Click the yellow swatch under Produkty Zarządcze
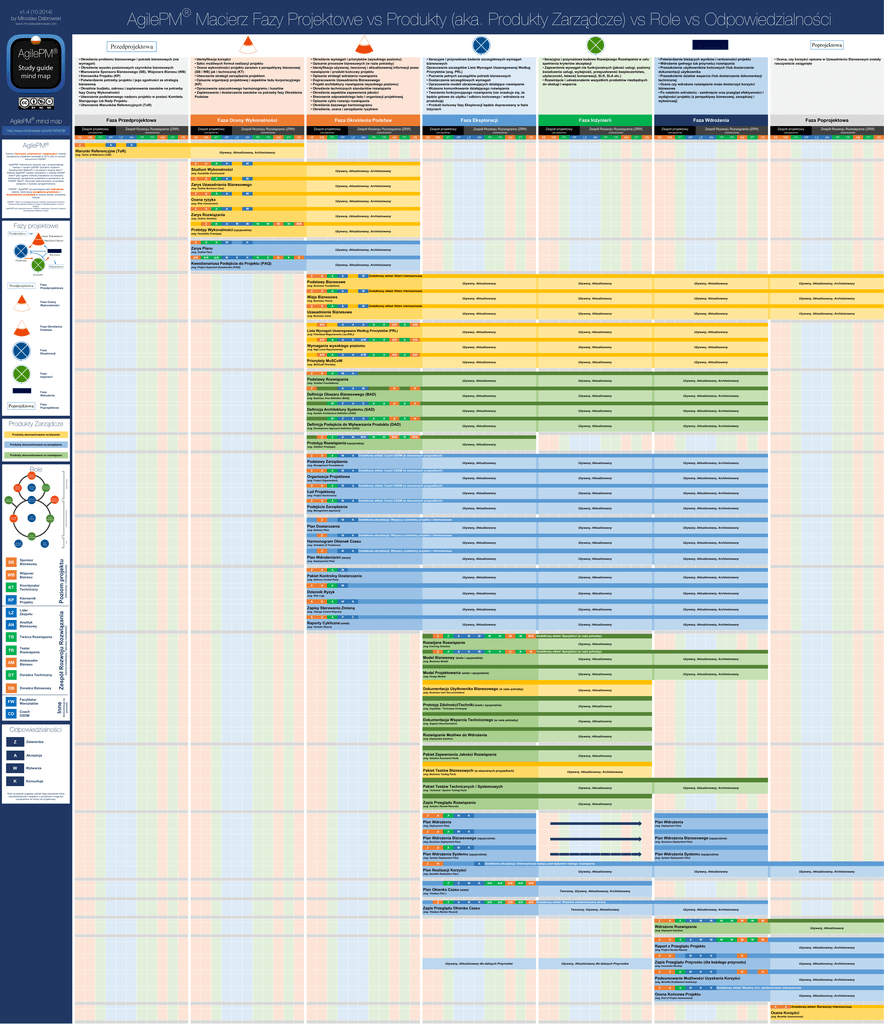This screenshot has height=1024, width=884. click(36, 435)
